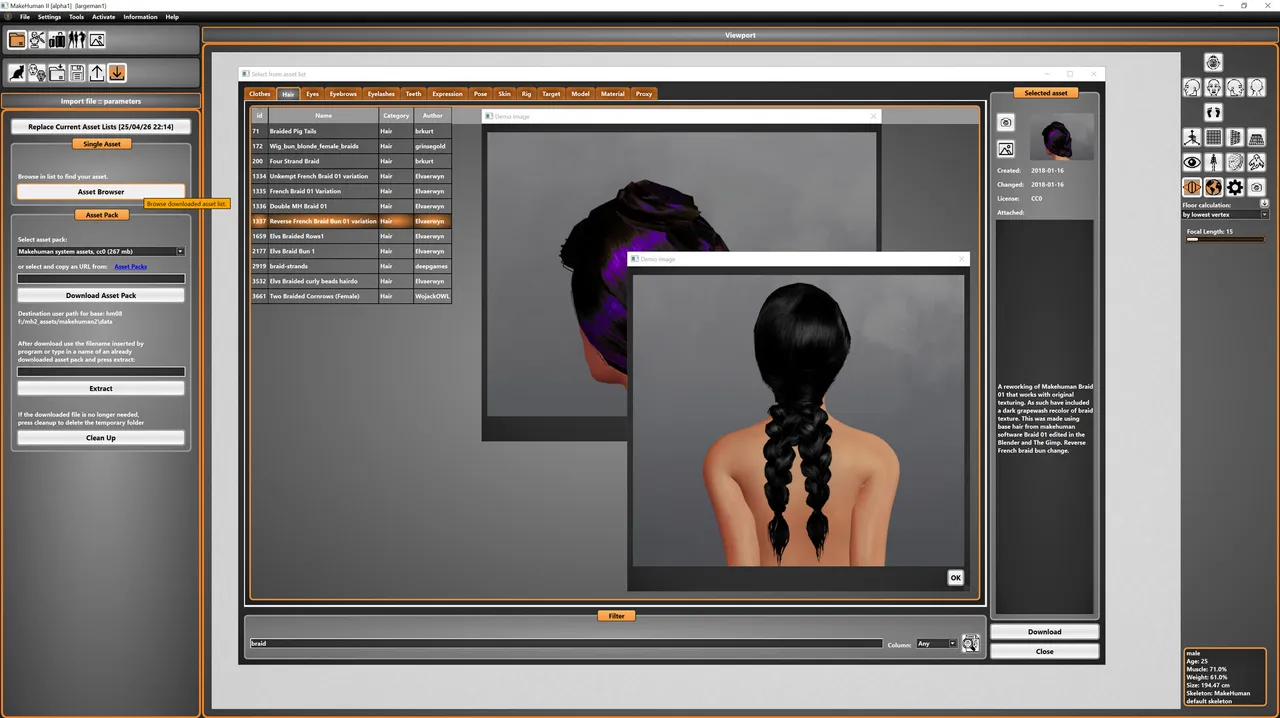Click the black cat base mesh icon

[17, 73]
